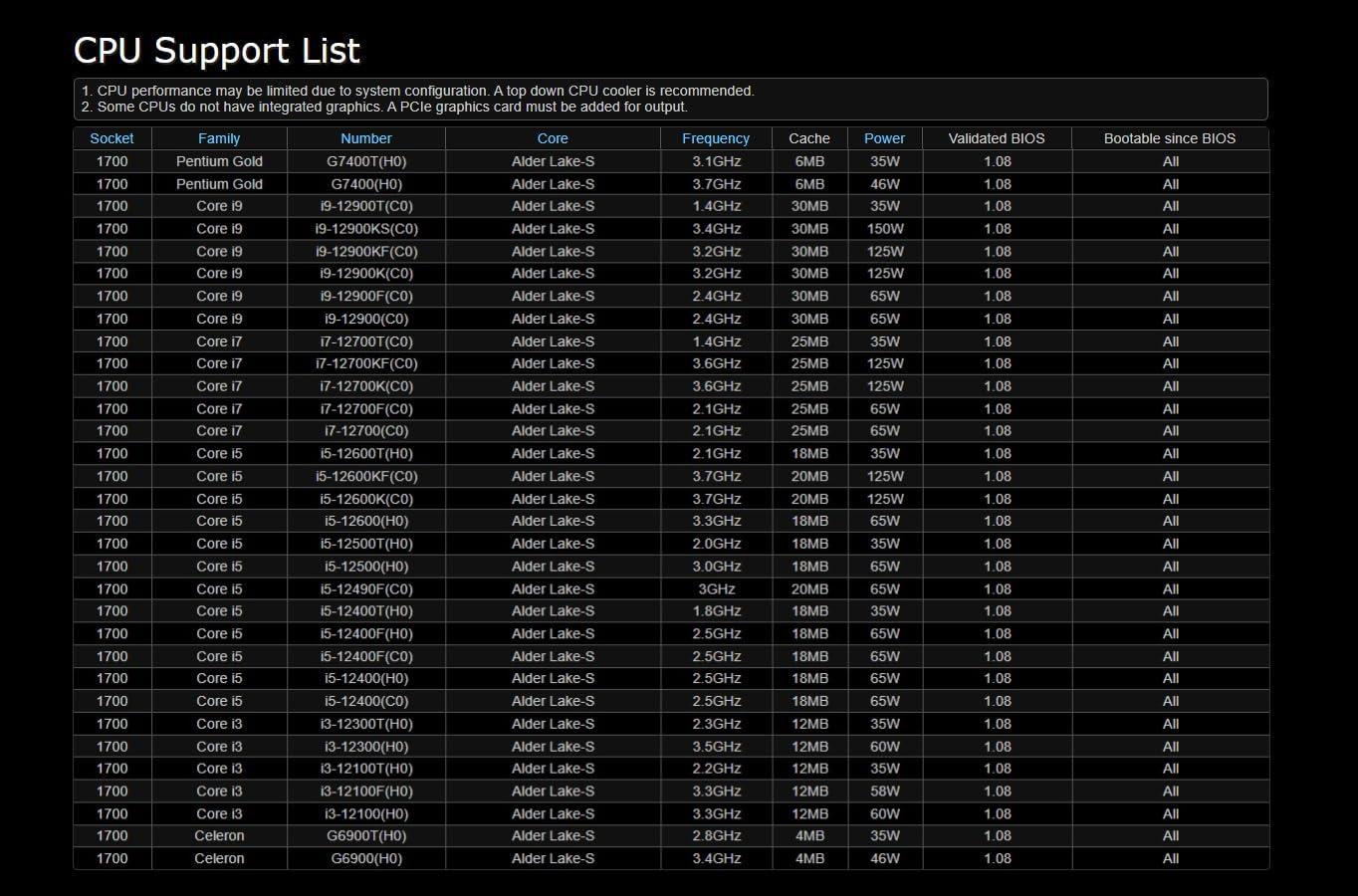Click the i5-12600K(C0) model cell
This screenshot has height=896, width=1358.
point(366,499)
